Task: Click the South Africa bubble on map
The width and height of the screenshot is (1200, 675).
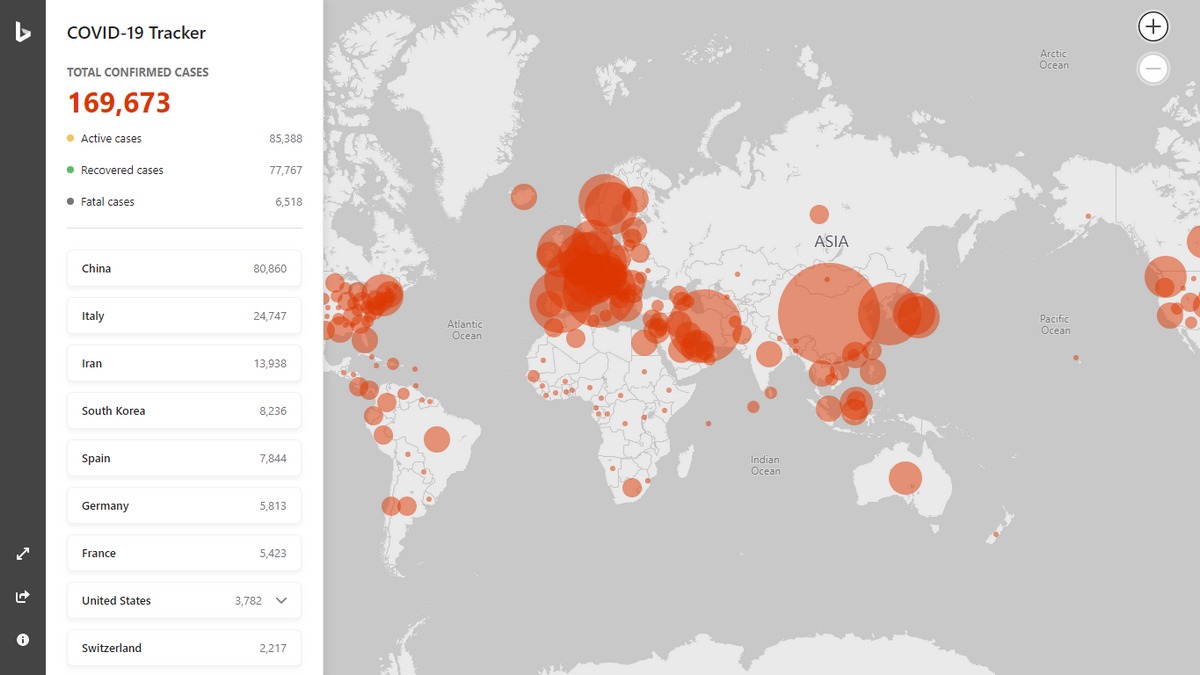Action: 632,487
